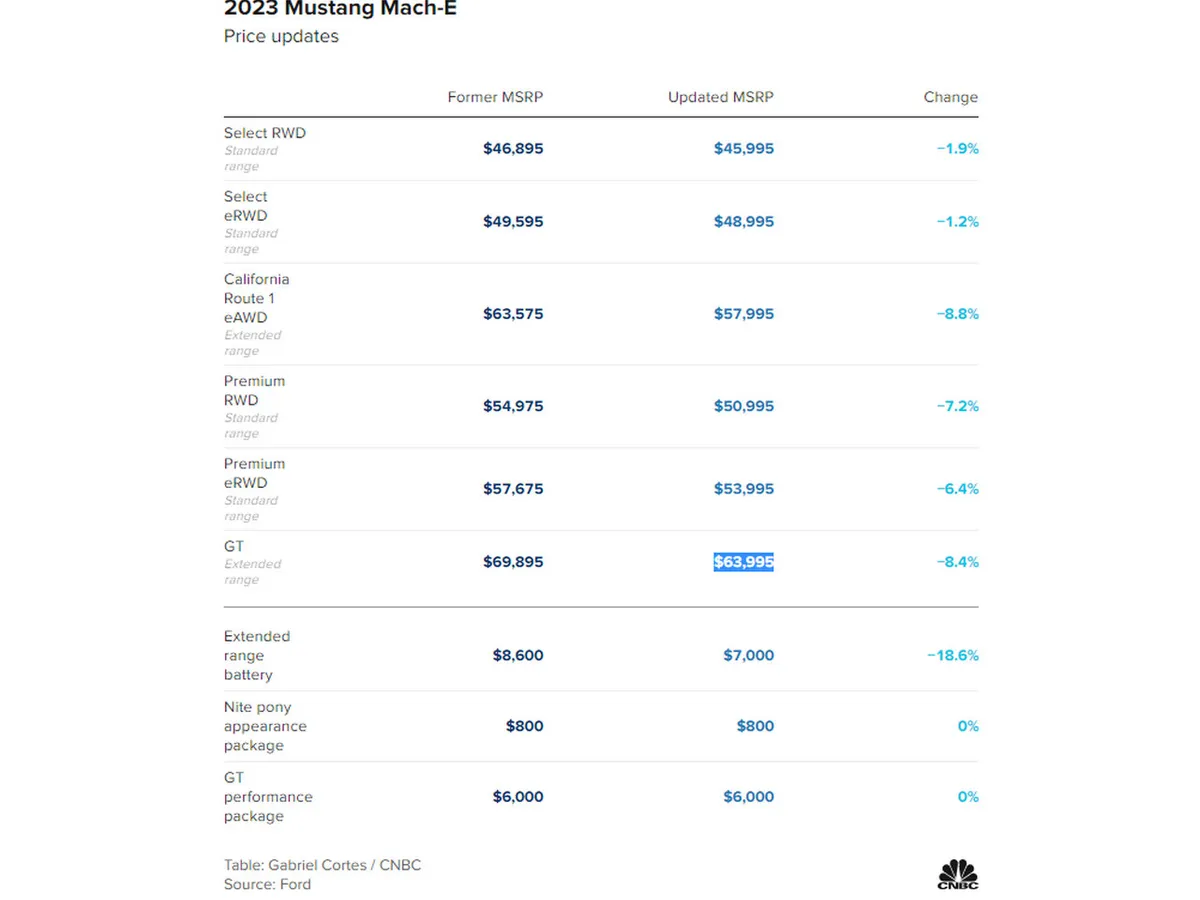This screenshot has height=900, width=1200.
Task: Click the Change column header
Action: point(950,97)
